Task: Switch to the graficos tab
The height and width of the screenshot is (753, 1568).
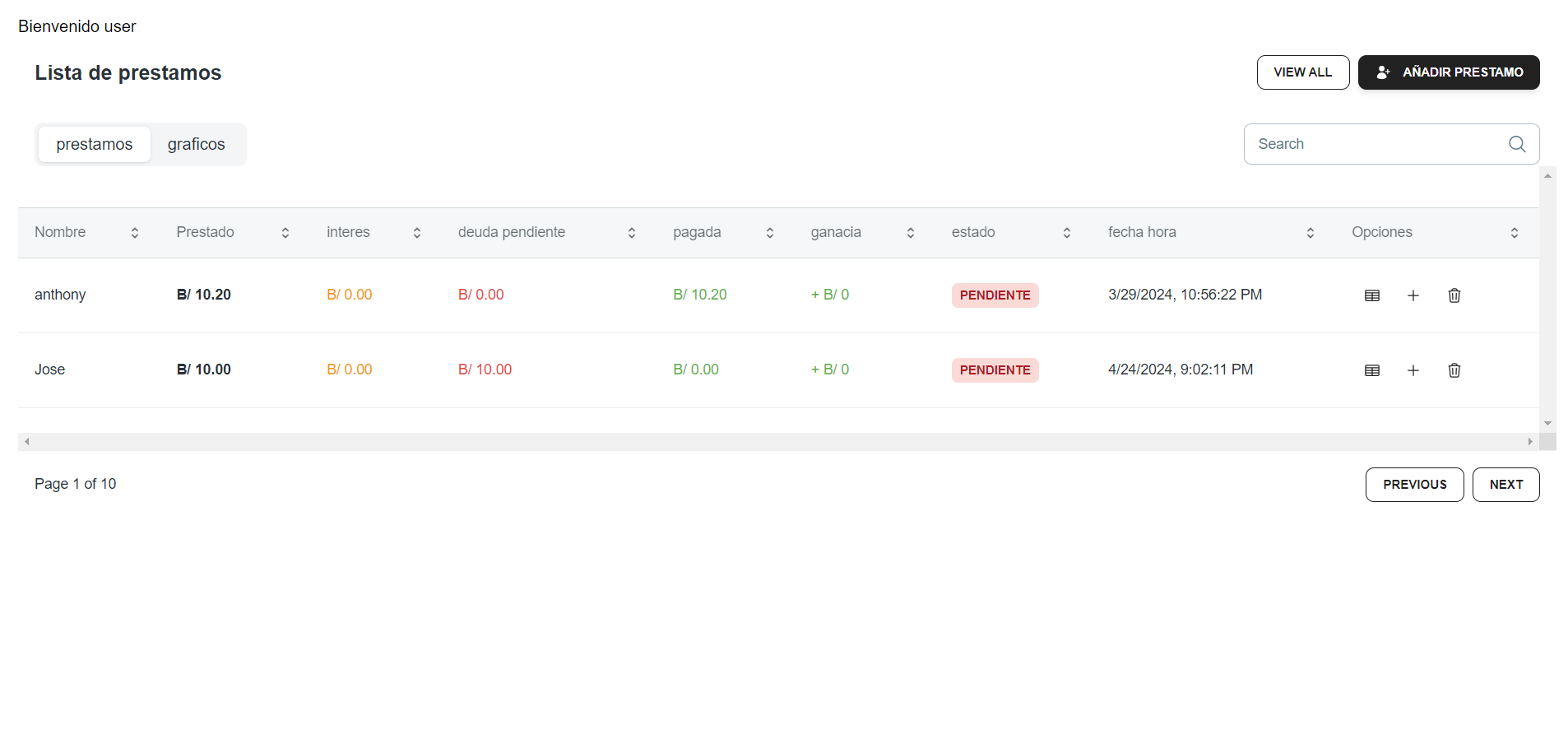Action: click(196, 144)
